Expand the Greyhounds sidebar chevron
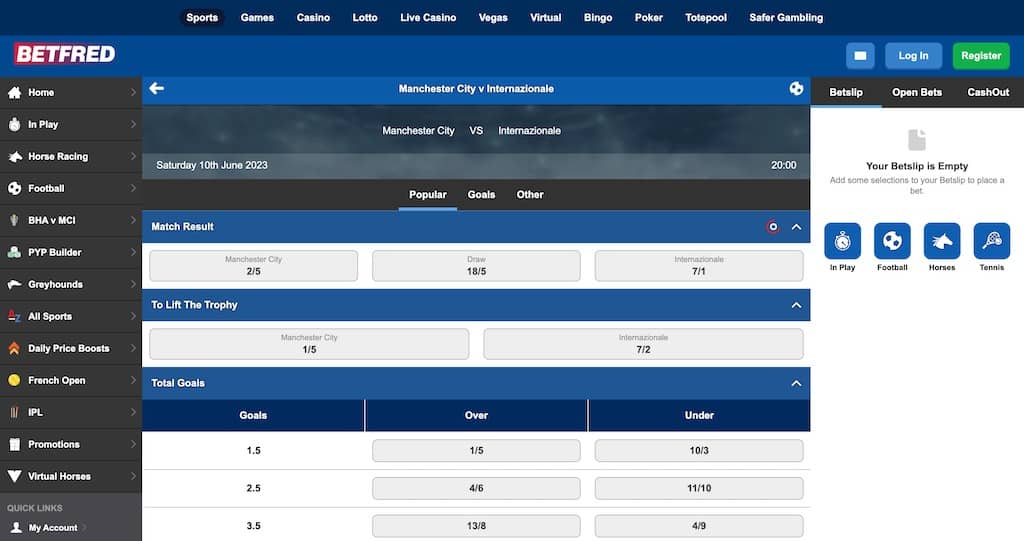Image resolution: width=1024 pixels, height=541 pixels. [133, 284]
